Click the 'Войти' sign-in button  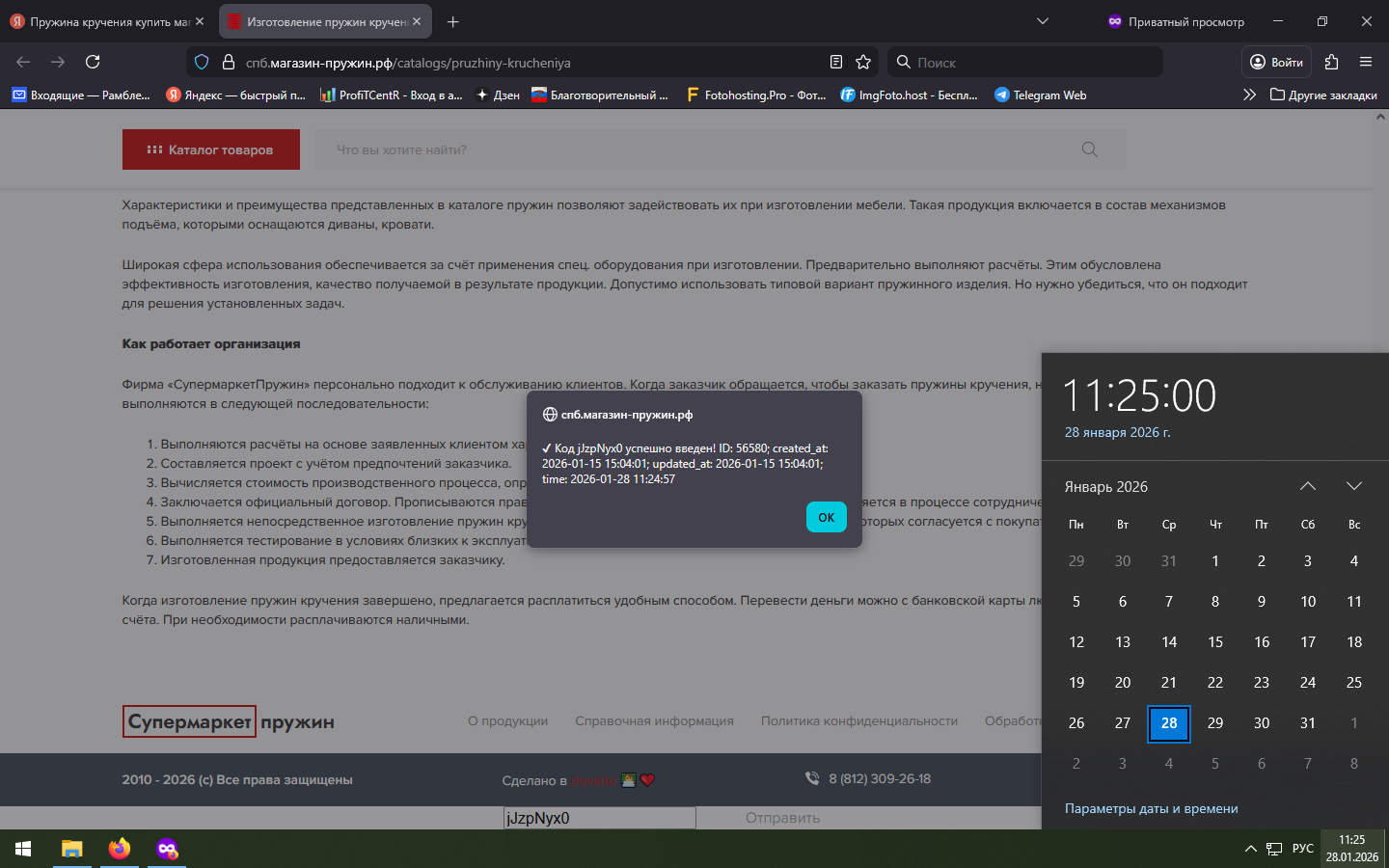pos(1275,62)
